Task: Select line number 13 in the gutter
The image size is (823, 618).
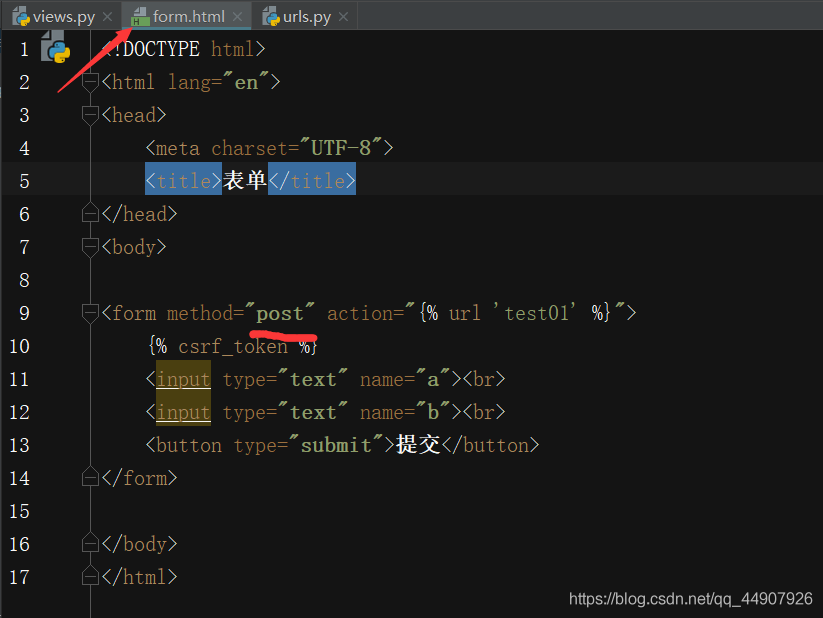Action: click(x=19, y=445)
